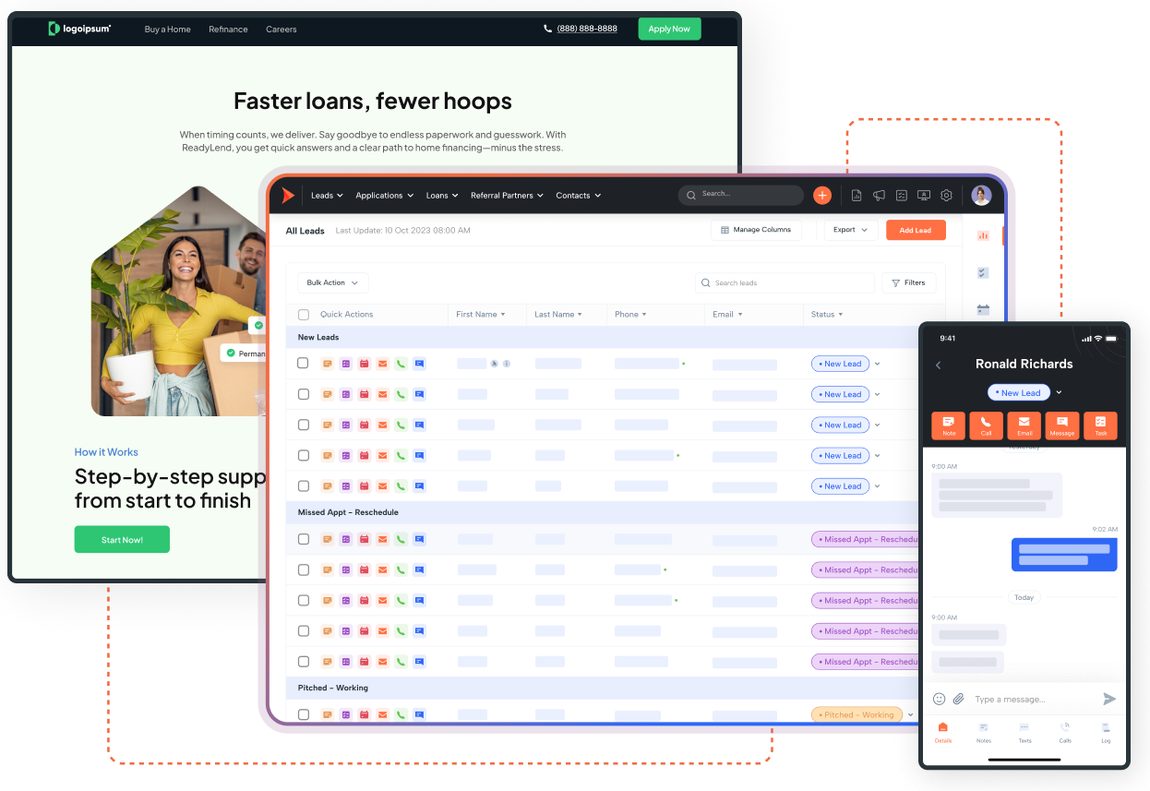This screenshot has height=791, width=1150.
Task: Click Apply Now on the website
Action: pyautogui.click(x=669, y=29)
